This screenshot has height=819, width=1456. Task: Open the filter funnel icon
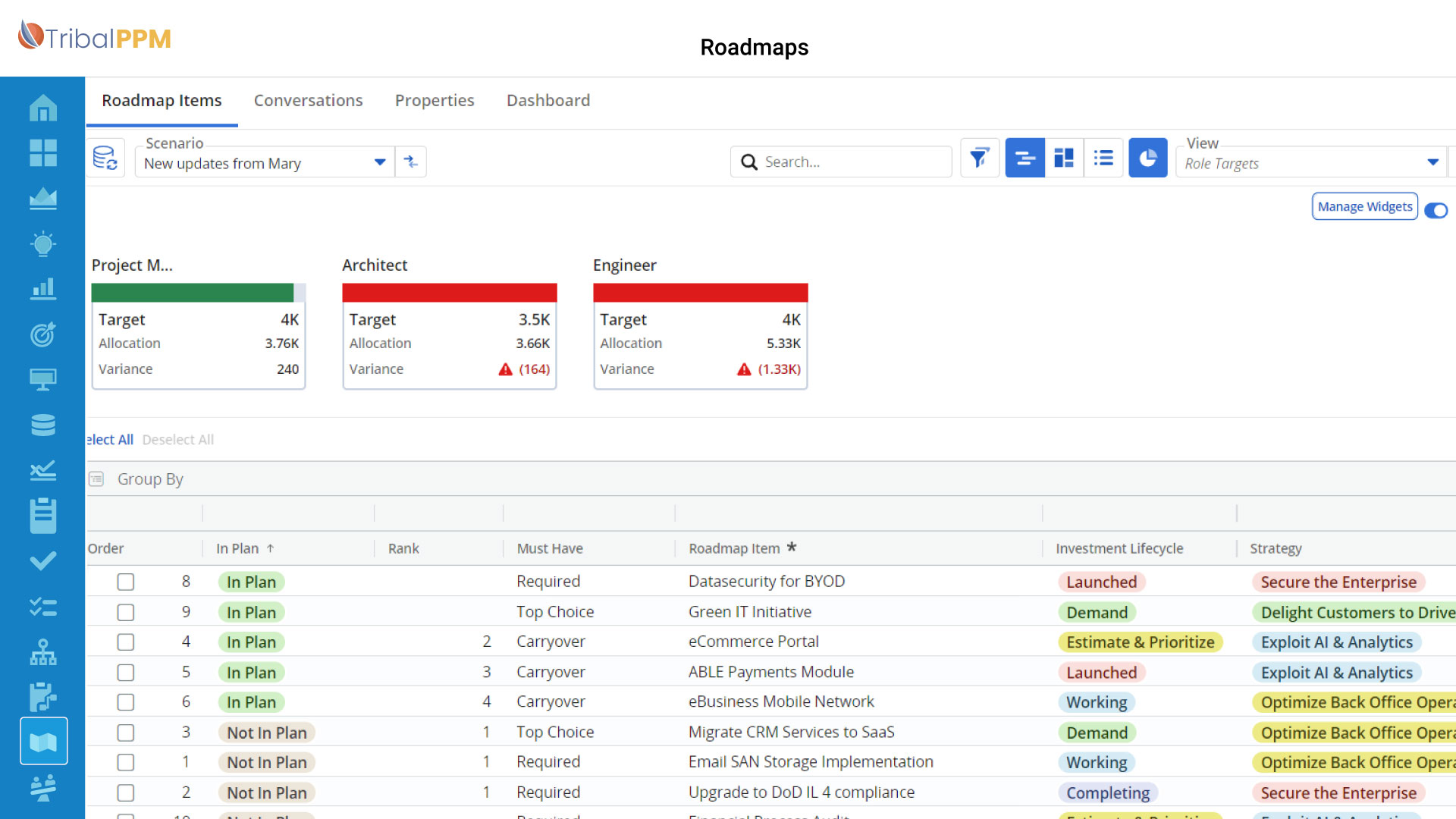pos(979,158)
